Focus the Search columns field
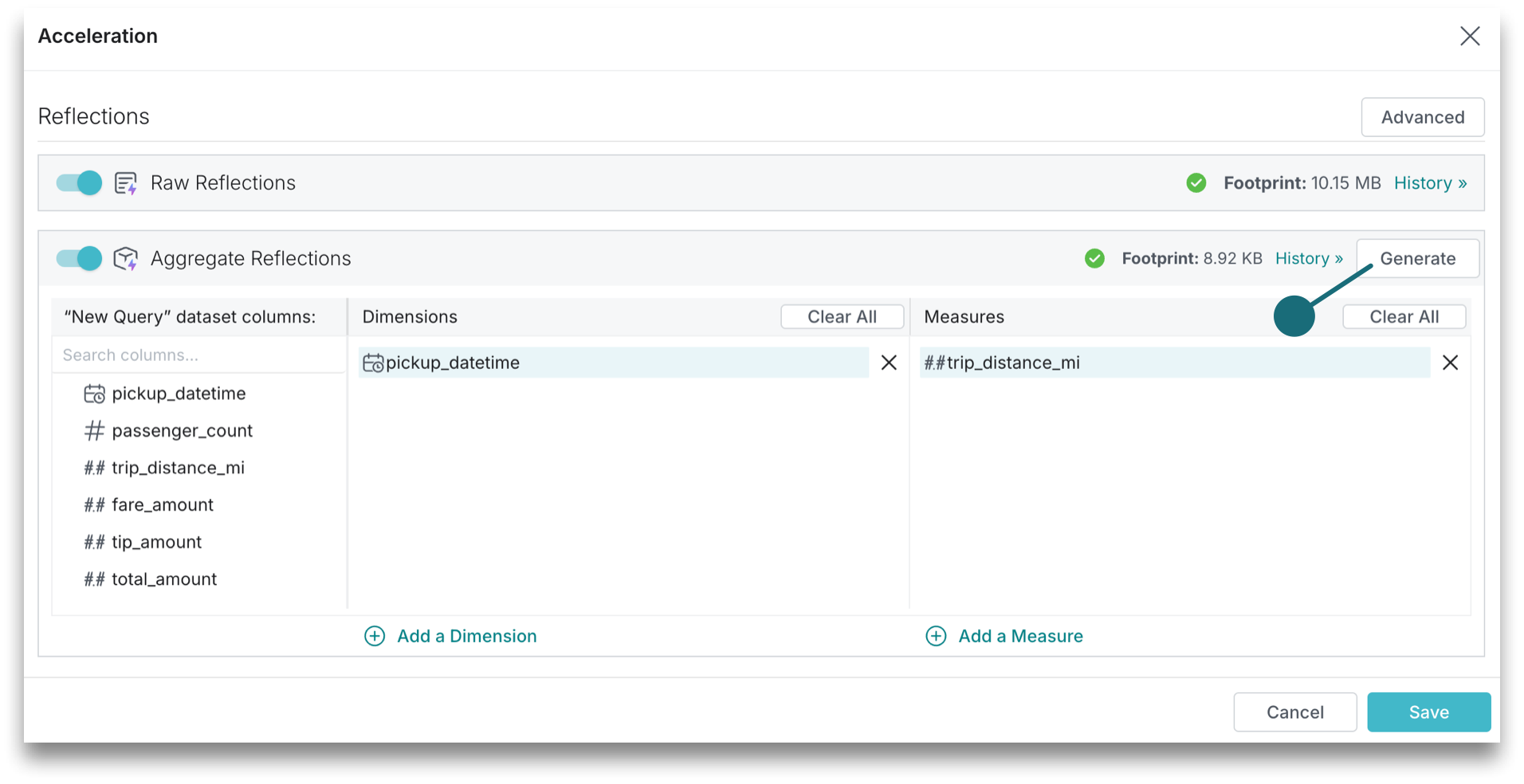Viewport: 1524px width, 784px height. (x=199, y=355)
